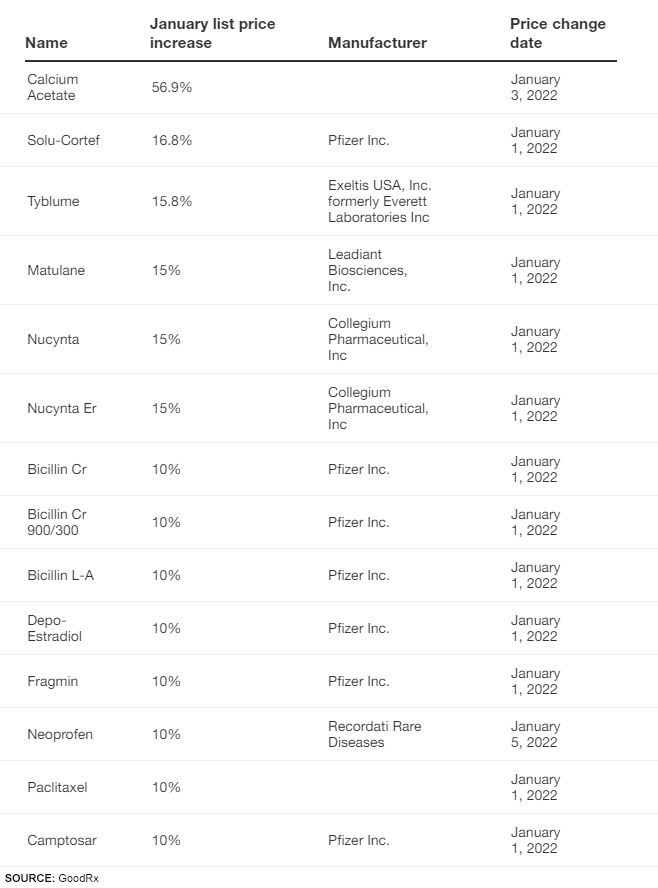Image resolution: width=658 pixels, height=888 pixels.
Task: Select the Solu-Cortef row name
Action: pyautogui.click(x=63, y=140)
